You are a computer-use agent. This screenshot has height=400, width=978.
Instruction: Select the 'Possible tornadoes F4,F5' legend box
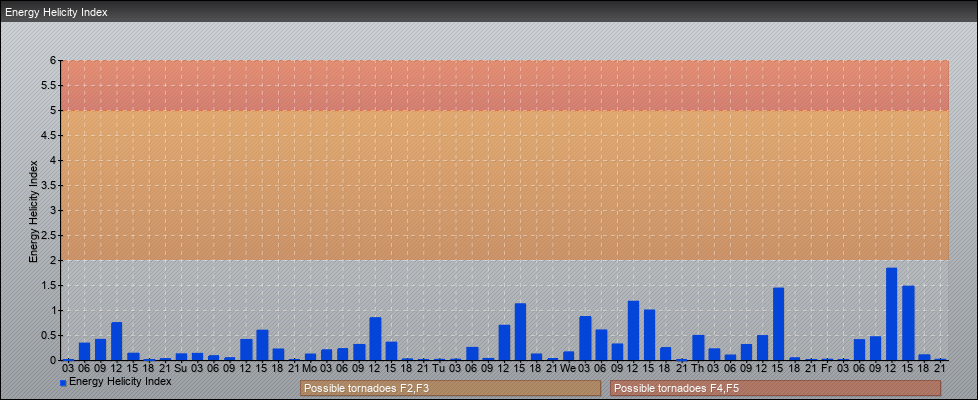[x=775, y=388]
